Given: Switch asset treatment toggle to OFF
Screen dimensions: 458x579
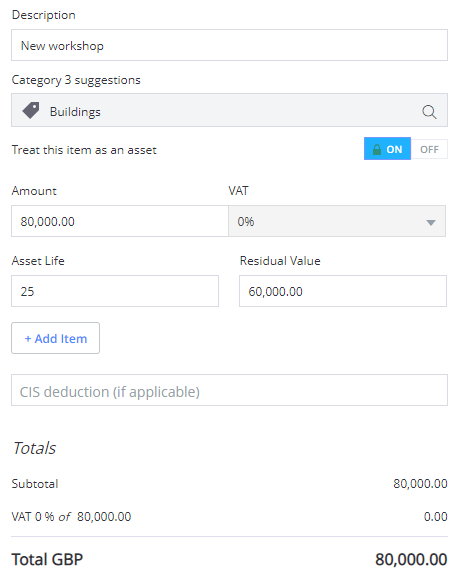Looking at the screenshot, I should point(429,150).
